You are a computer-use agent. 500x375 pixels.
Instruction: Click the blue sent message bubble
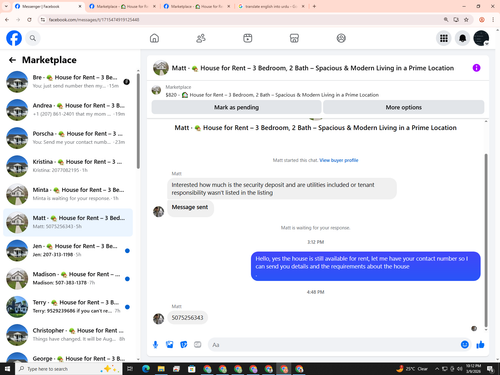tap(366, 266)
